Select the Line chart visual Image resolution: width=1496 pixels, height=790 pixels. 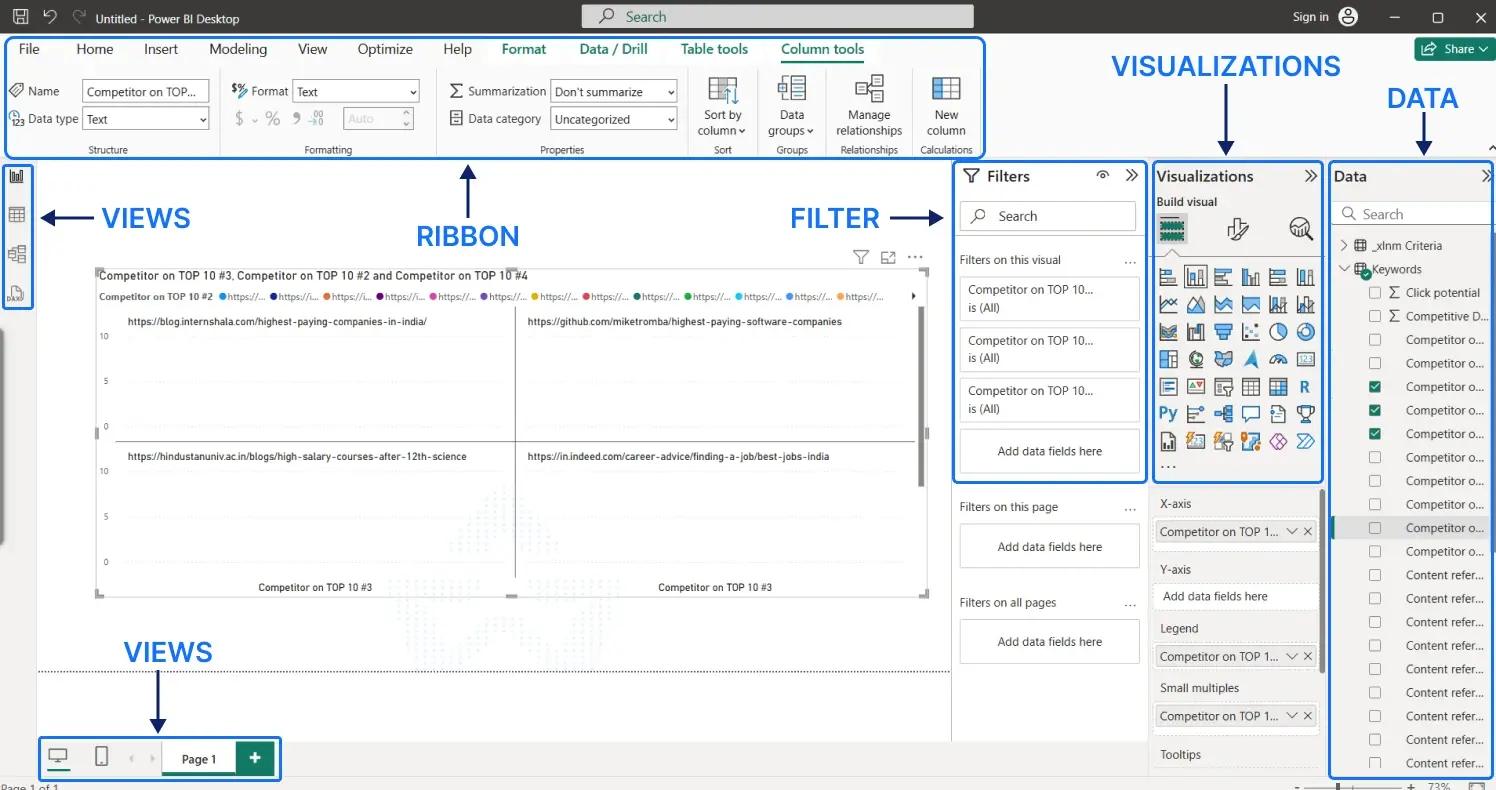[1168, 304]
